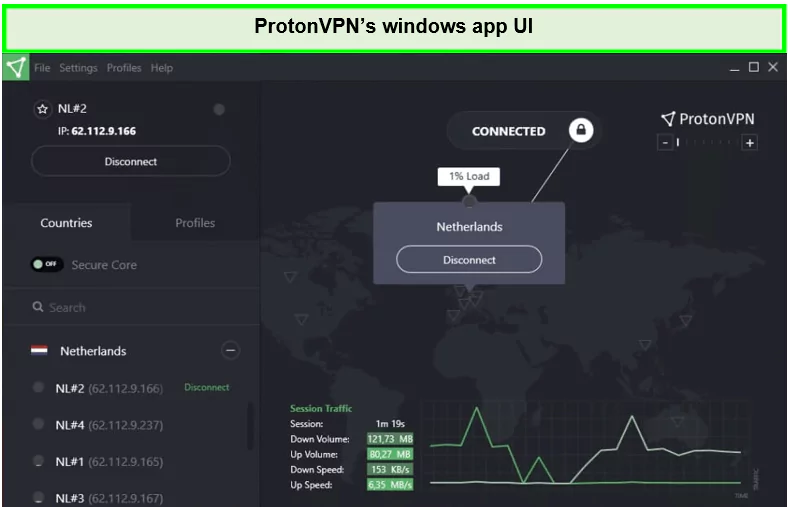Collapse the Netherlands server list

click(230, 350)
